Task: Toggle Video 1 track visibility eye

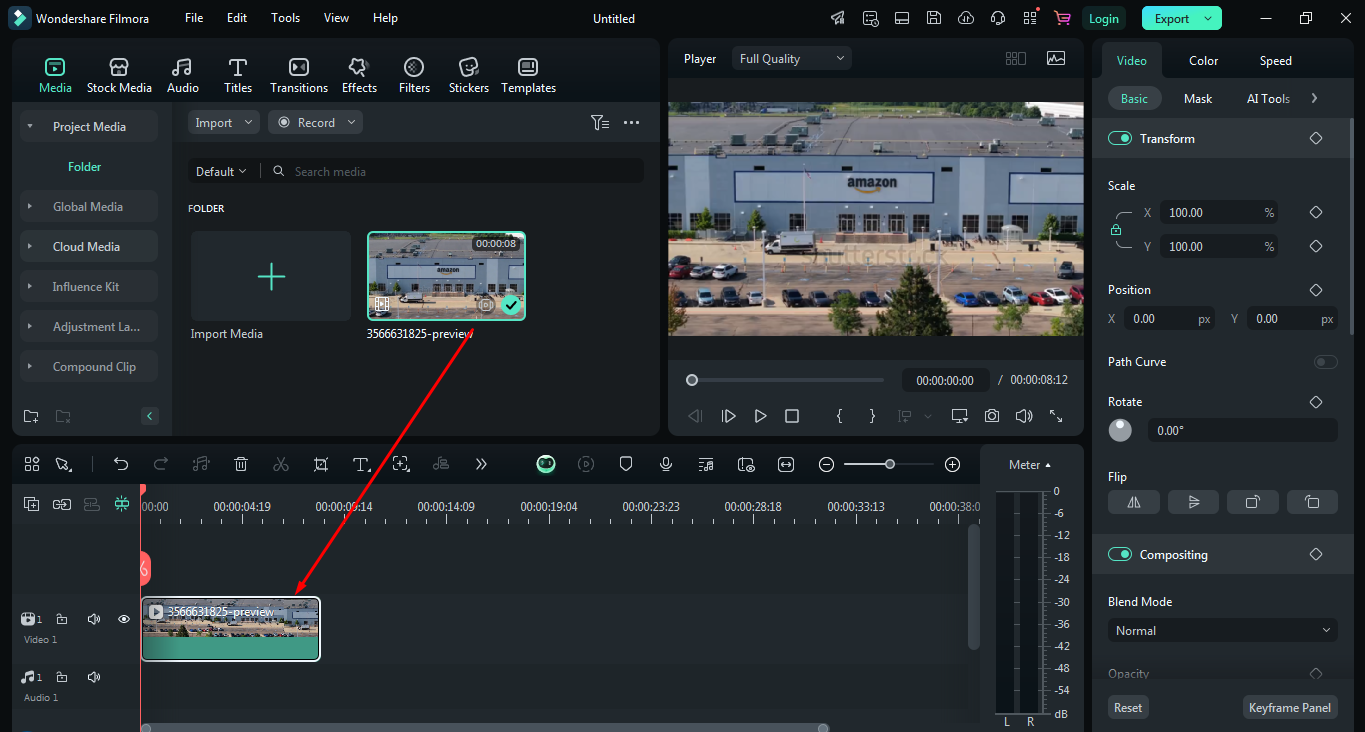Action: click(x=124, y=619)
